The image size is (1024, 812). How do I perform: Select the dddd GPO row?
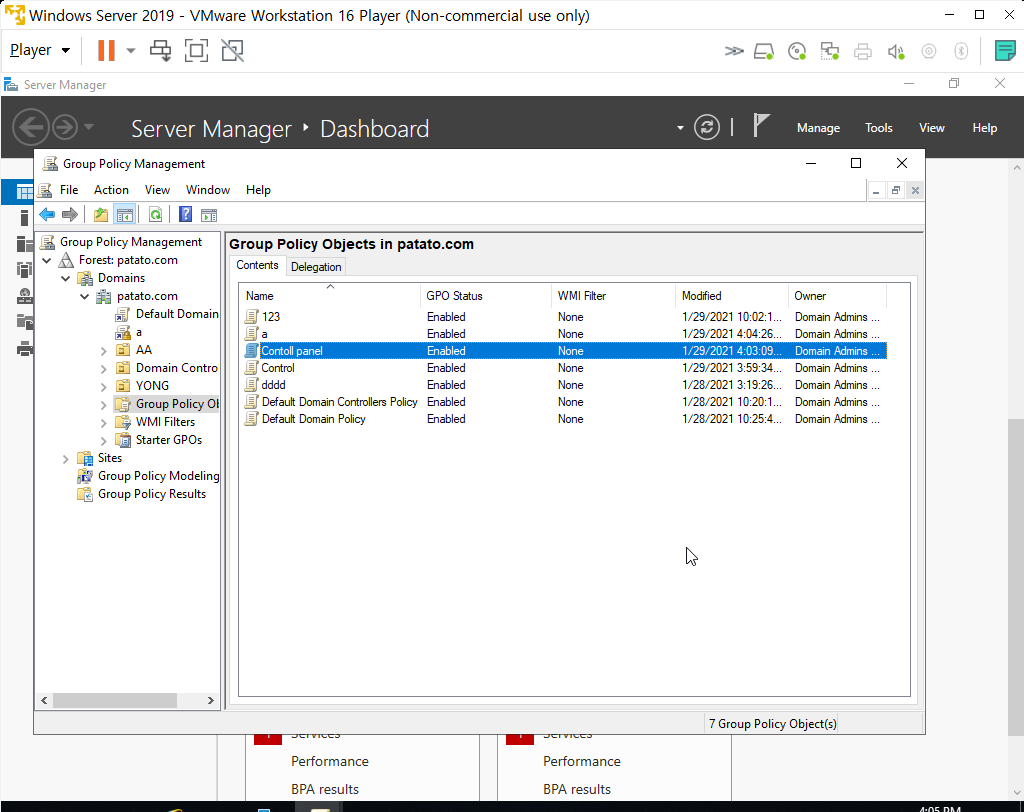click(x=565, y=385)
